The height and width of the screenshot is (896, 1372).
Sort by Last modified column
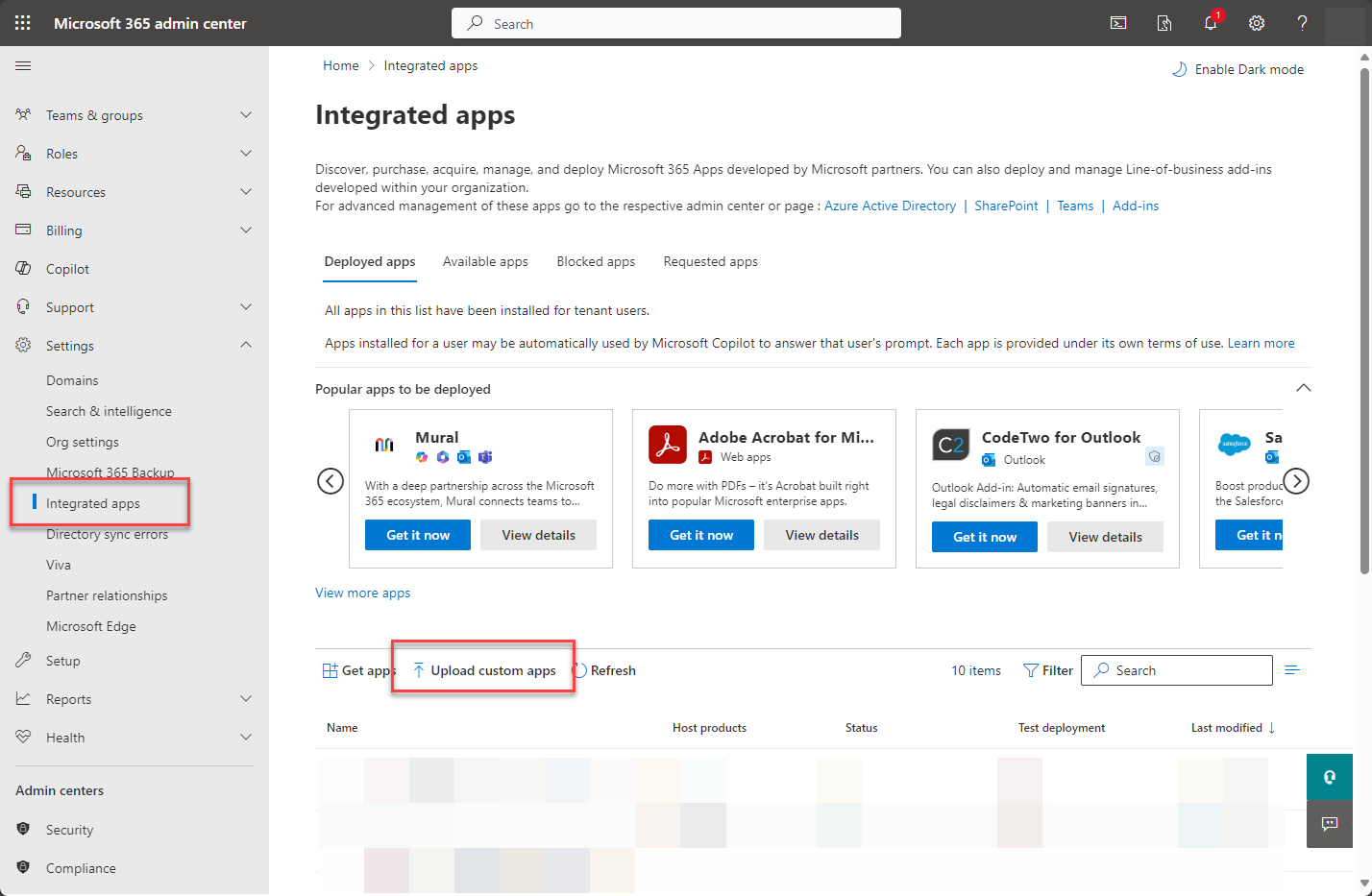coord(1233,728)
